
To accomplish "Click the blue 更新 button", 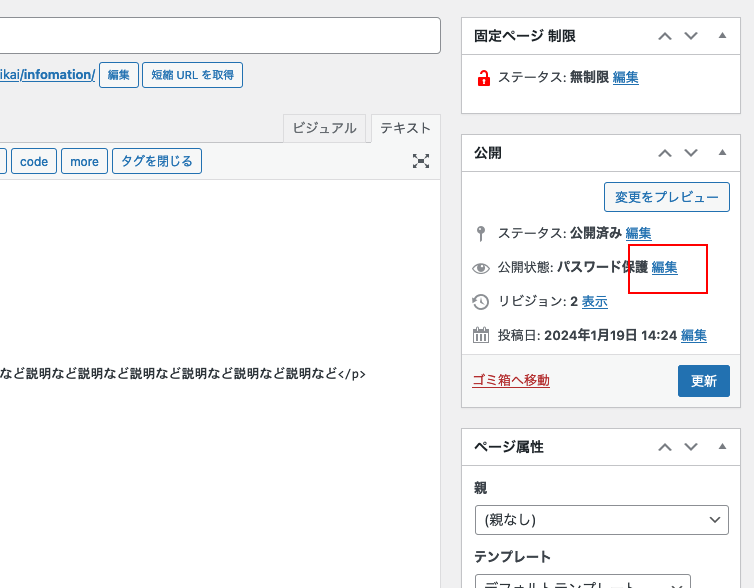I will coord(704,381).
